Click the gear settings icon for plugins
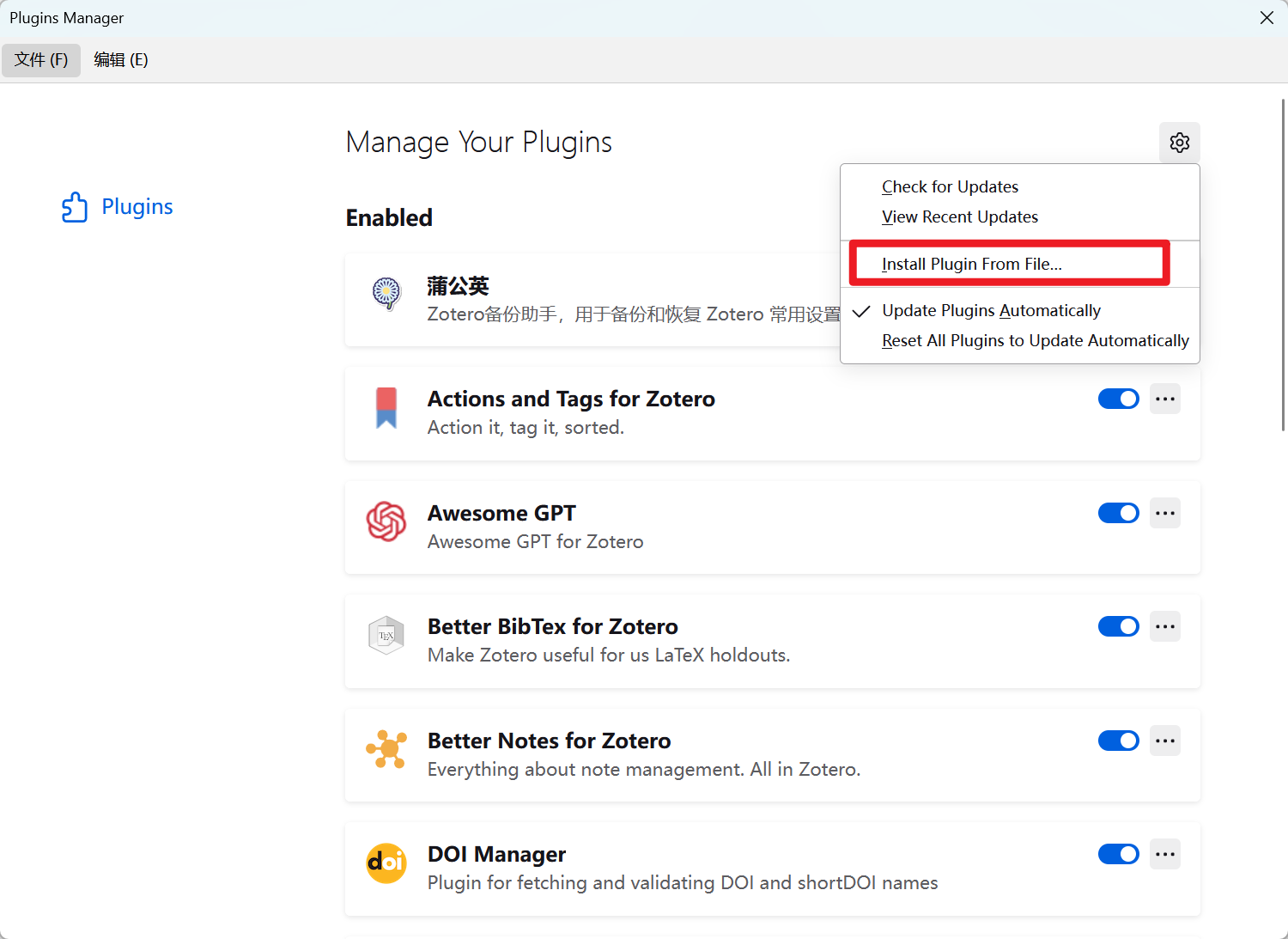Image resolution: width=1288 pixels, height=939 pixels. coord(1179,143)
